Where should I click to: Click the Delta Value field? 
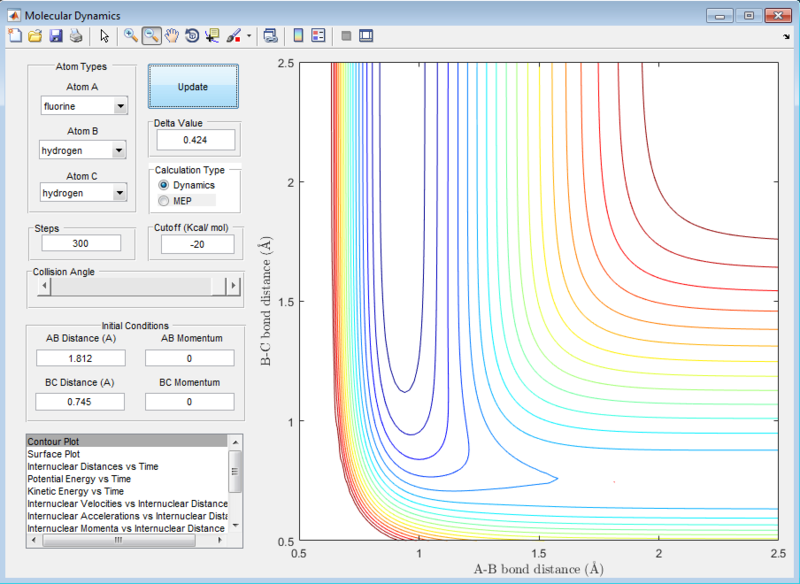(x=195, y=140)
